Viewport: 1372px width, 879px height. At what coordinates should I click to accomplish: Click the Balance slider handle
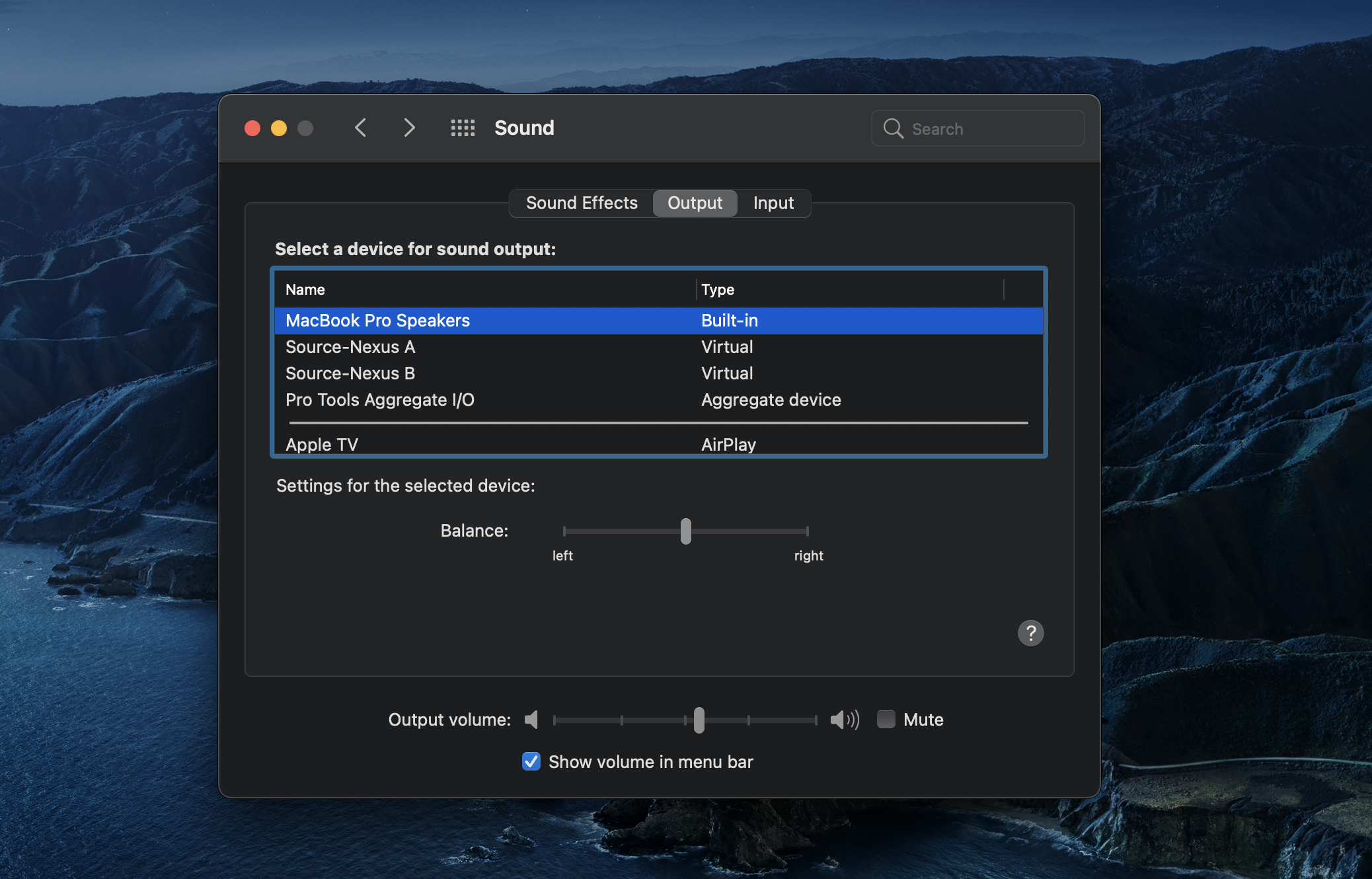coord(686,531)
